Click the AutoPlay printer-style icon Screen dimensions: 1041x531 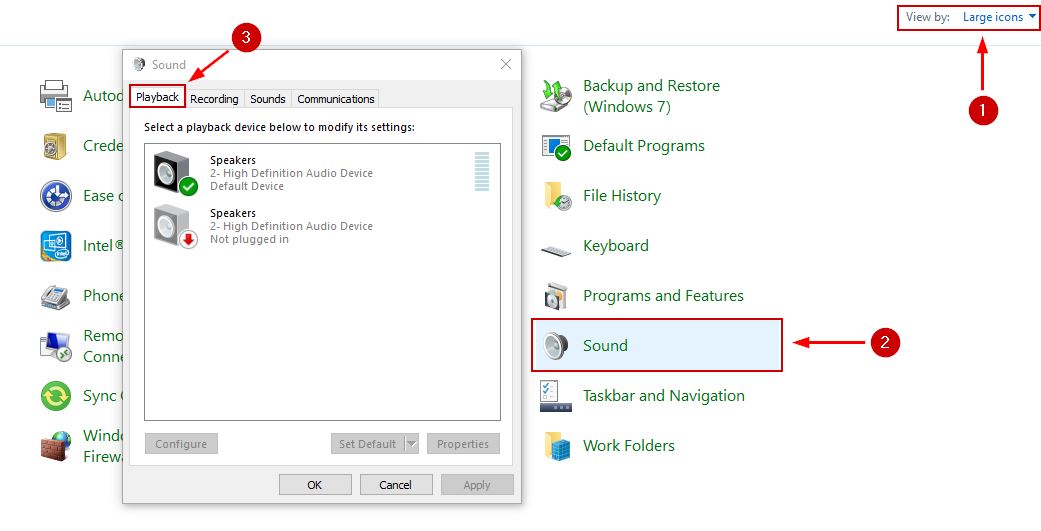tap(55, 96)
